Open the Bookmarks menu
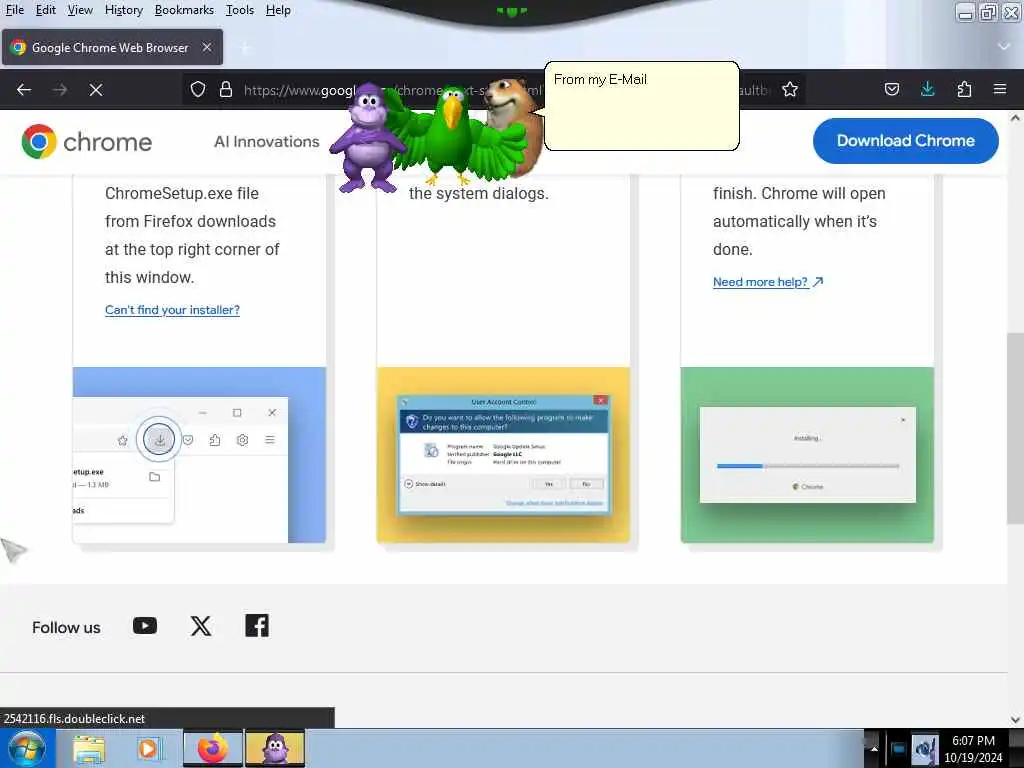 (184, 10)
